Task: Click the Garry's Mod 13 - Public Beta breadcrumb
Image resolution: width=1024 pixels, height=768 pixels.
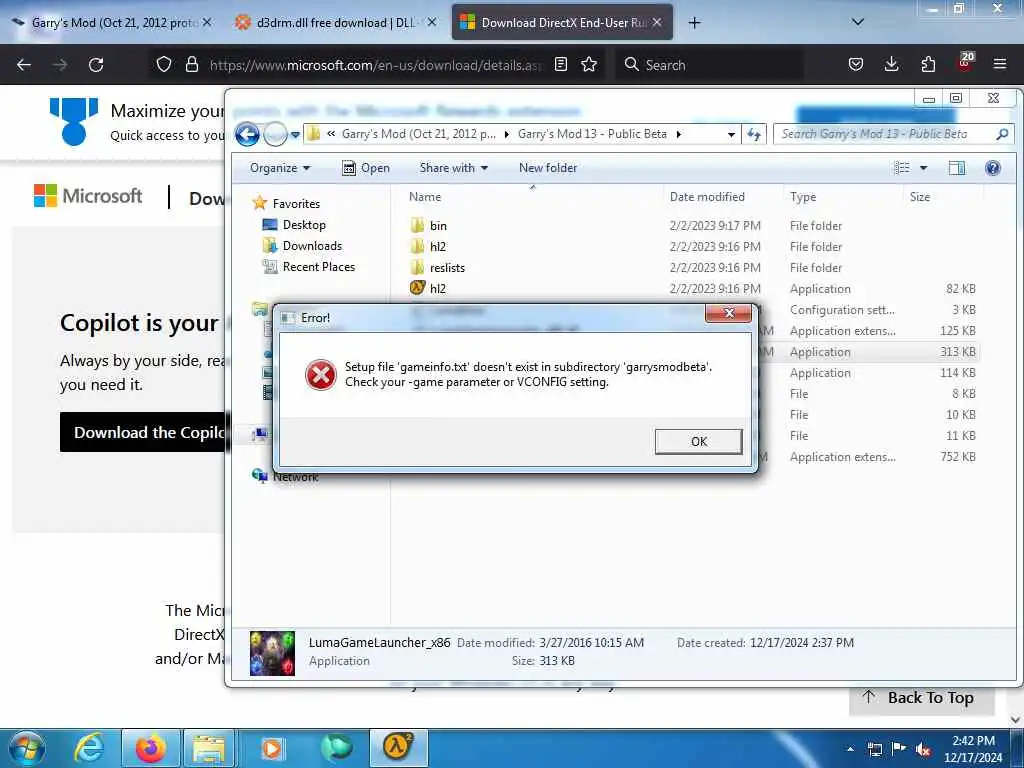Action: 592,134
